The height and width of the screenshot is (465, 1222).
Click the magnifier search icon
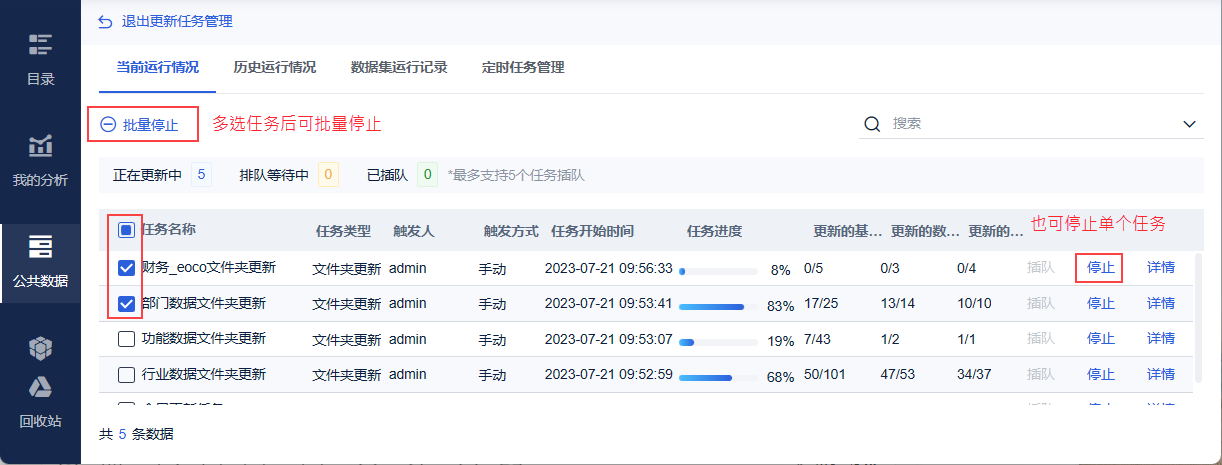[x=872, y=124]
